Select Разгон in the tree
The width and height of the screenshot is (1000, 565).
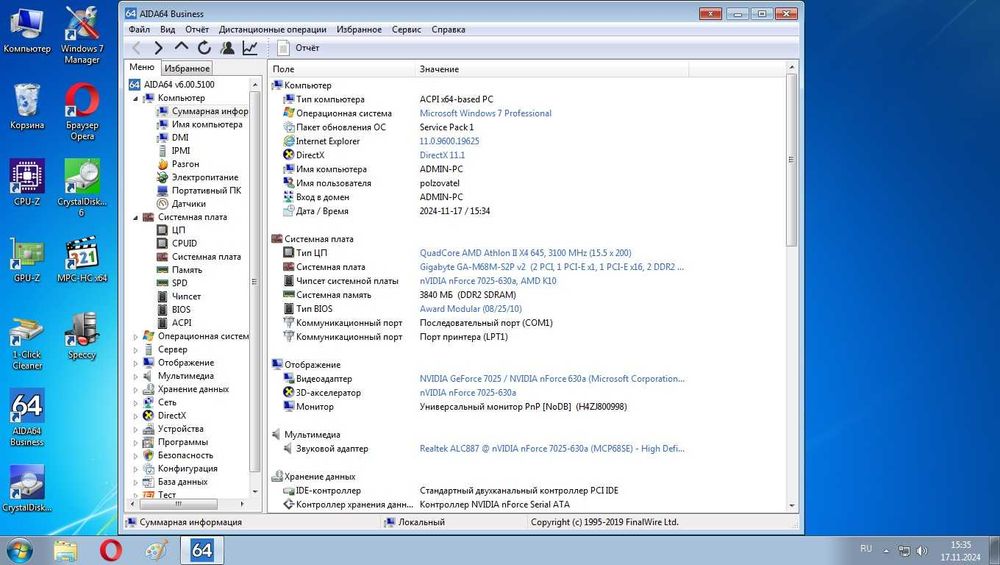(x=185, y=164)
